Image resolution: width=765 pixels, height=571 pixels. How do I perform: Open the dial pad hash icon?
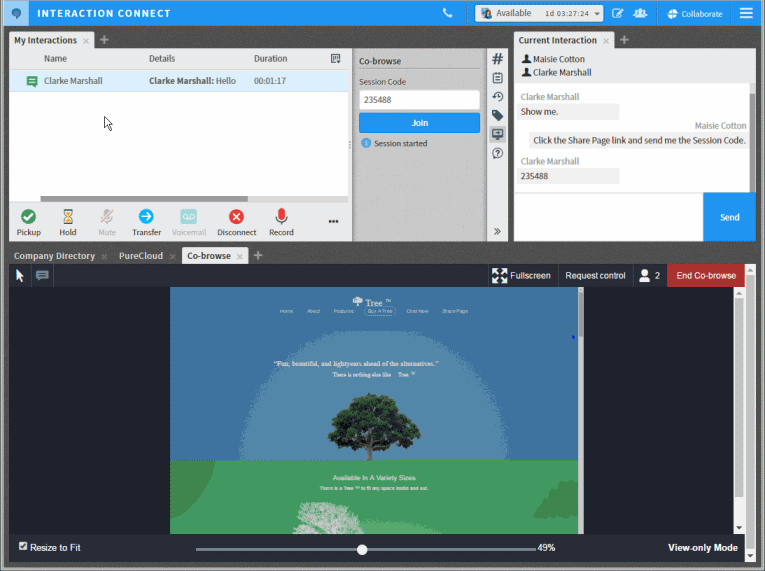497,59
